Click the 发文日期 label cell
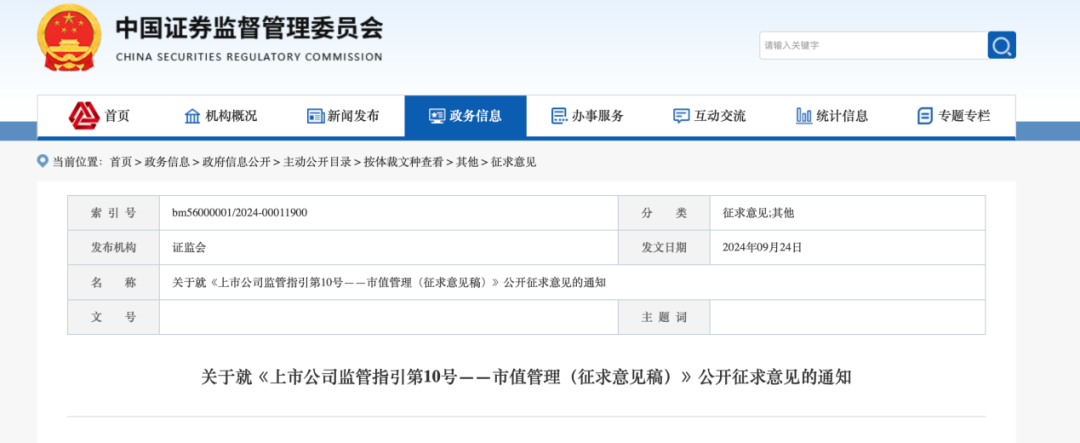1080x443 pixels. [x=664, y=247]
